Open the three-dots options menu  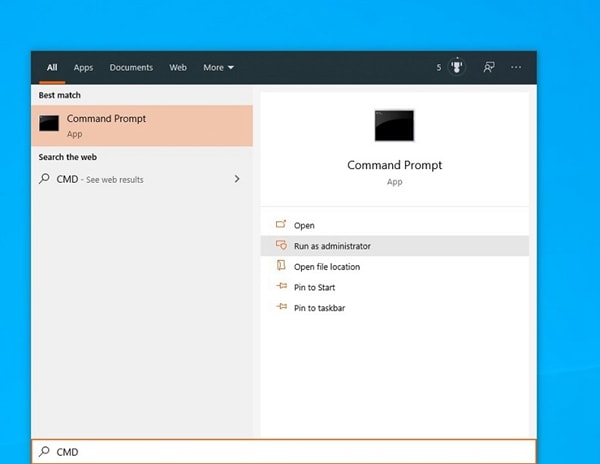pos(516,67)
